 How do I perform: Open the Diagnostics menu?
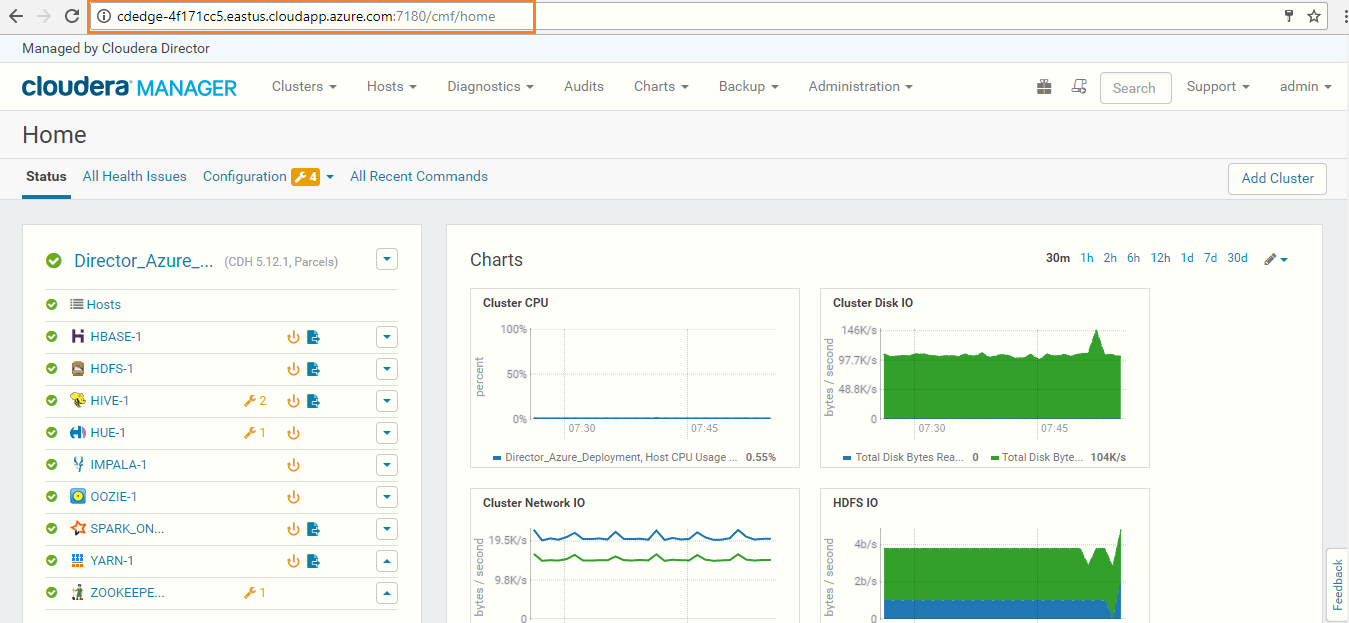pyautogui.click(x=490, y=87)
